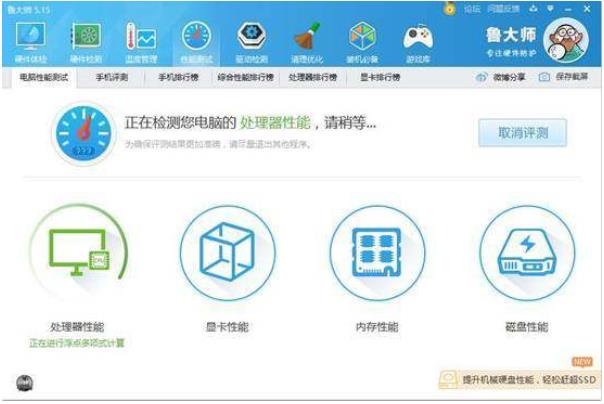Click the green 正在进行浮点多项式计算 status text
This screenshot has height=404, width=604.
77,343
